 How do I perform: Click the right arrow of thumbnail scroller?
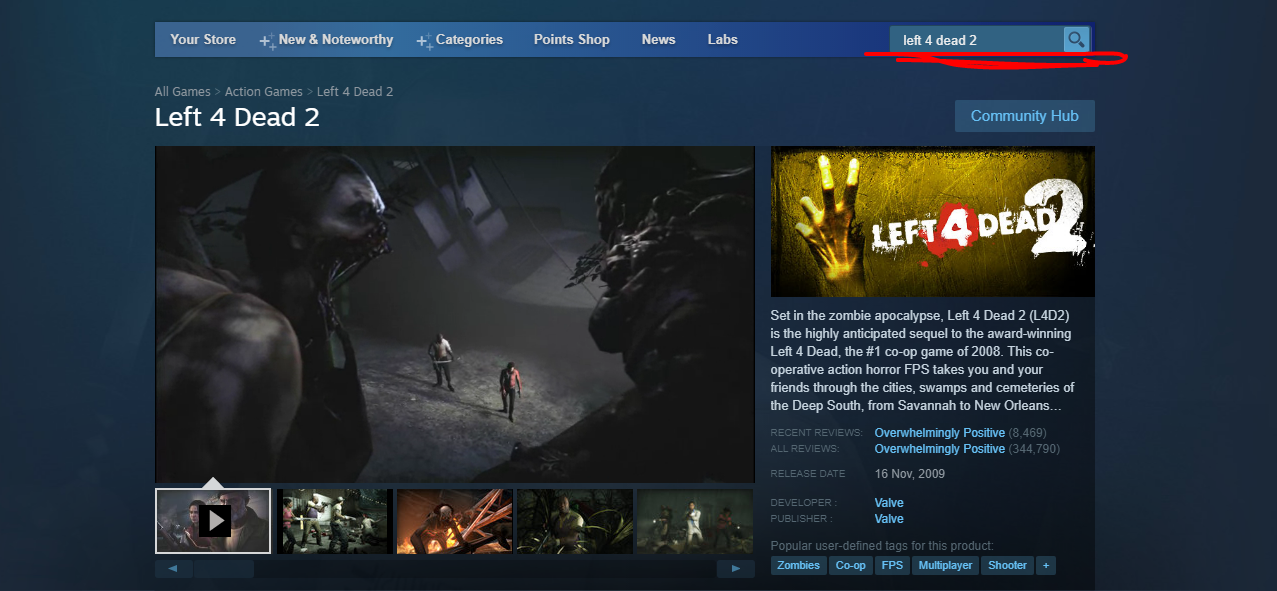point(736,569)
